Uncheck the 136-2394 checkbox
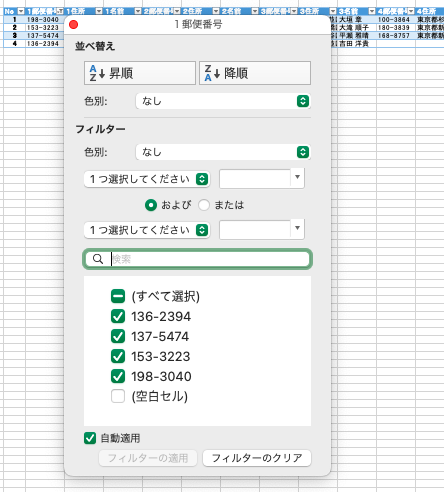Image resolution: width=444 pixels, height=492 pixels. click(x=118, y=316)
